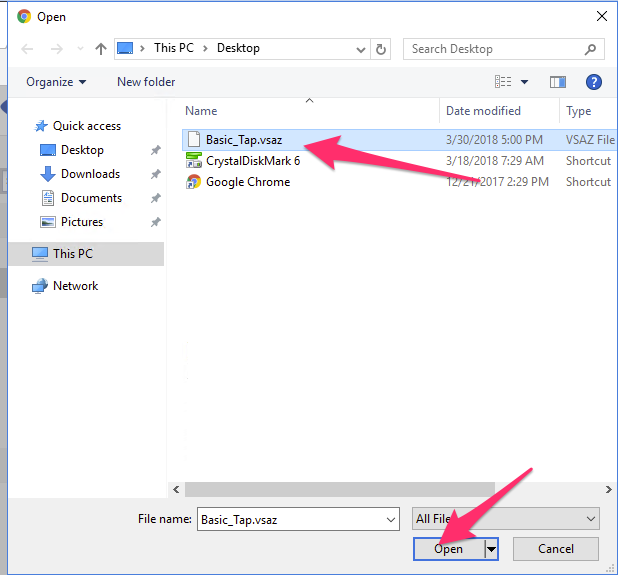Click the Open button
Screen dimensions: 618x575
pyautogui.click(x=449, y=549)
